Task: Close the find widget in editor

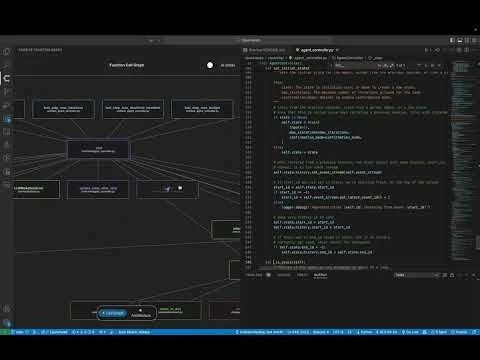Action: coord(439,66)
